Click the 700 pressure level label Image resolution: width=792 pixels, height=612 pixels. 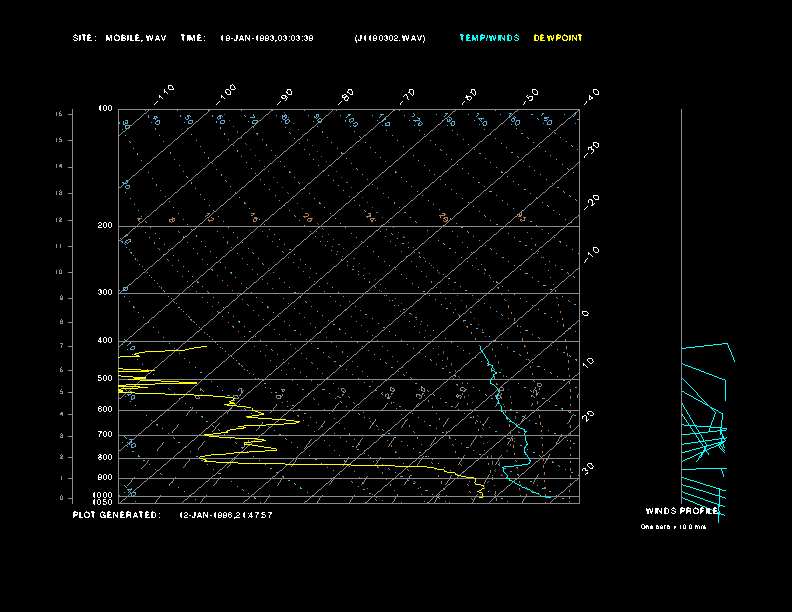(105, 435)
